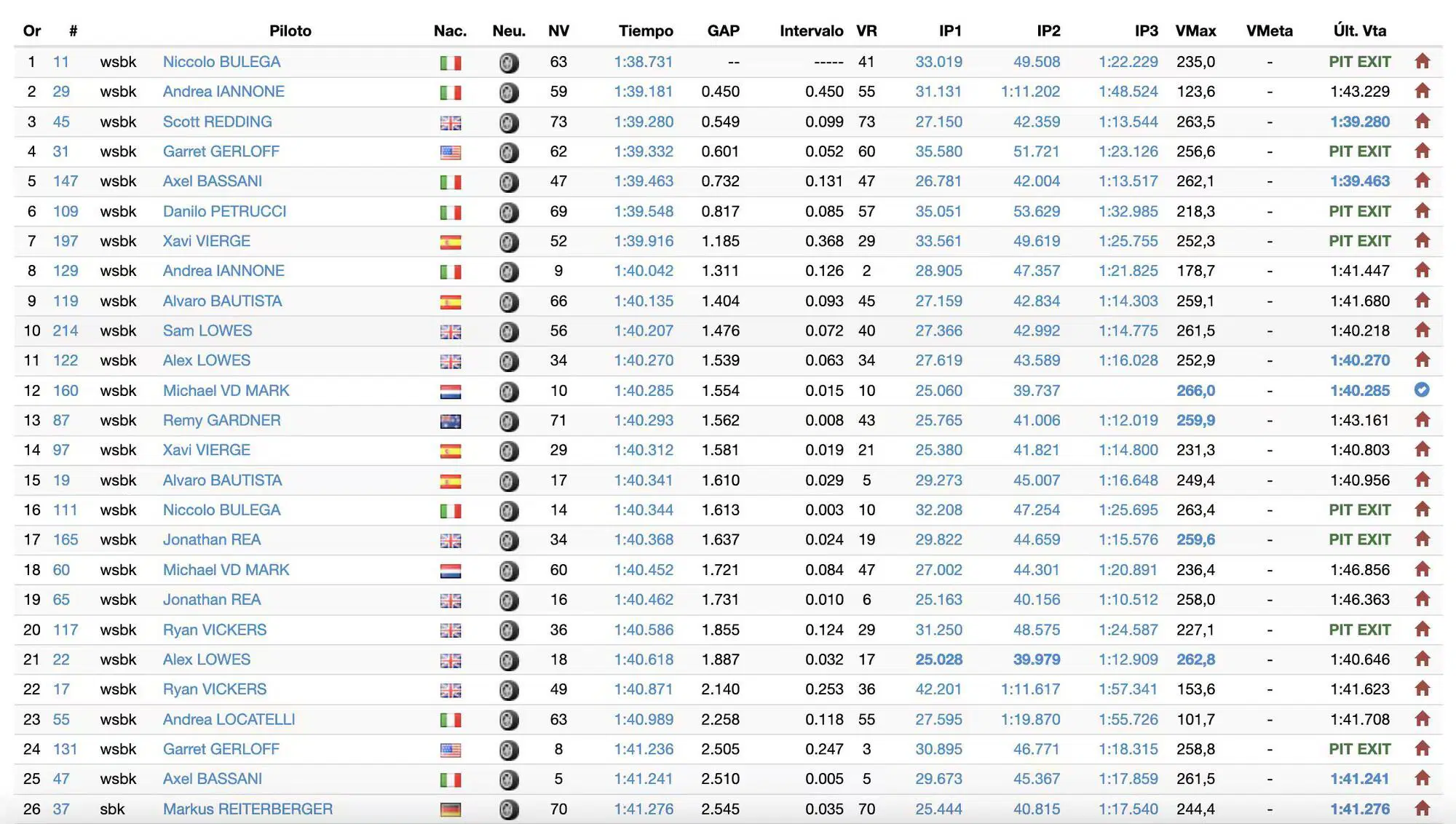
Task: Click the house icon in Niccolo BULEGA's first row
Action: (x=1422, y=62)
